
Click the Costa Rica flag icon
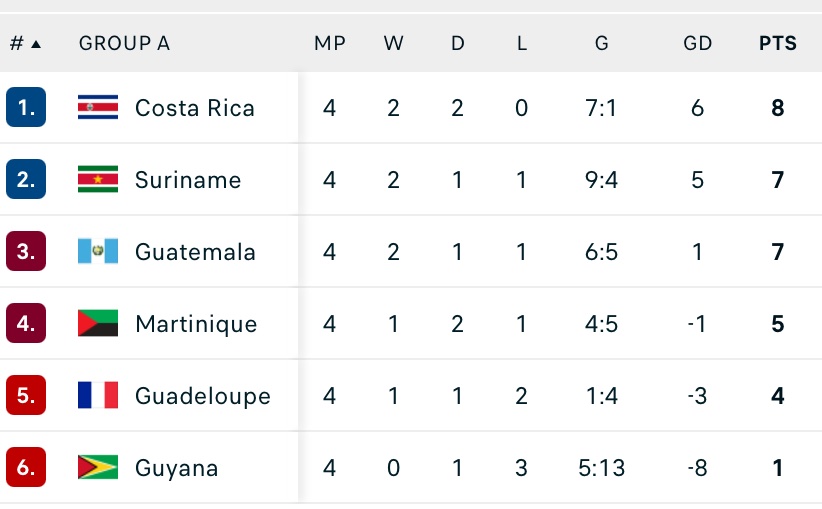[x=98, y=108]
